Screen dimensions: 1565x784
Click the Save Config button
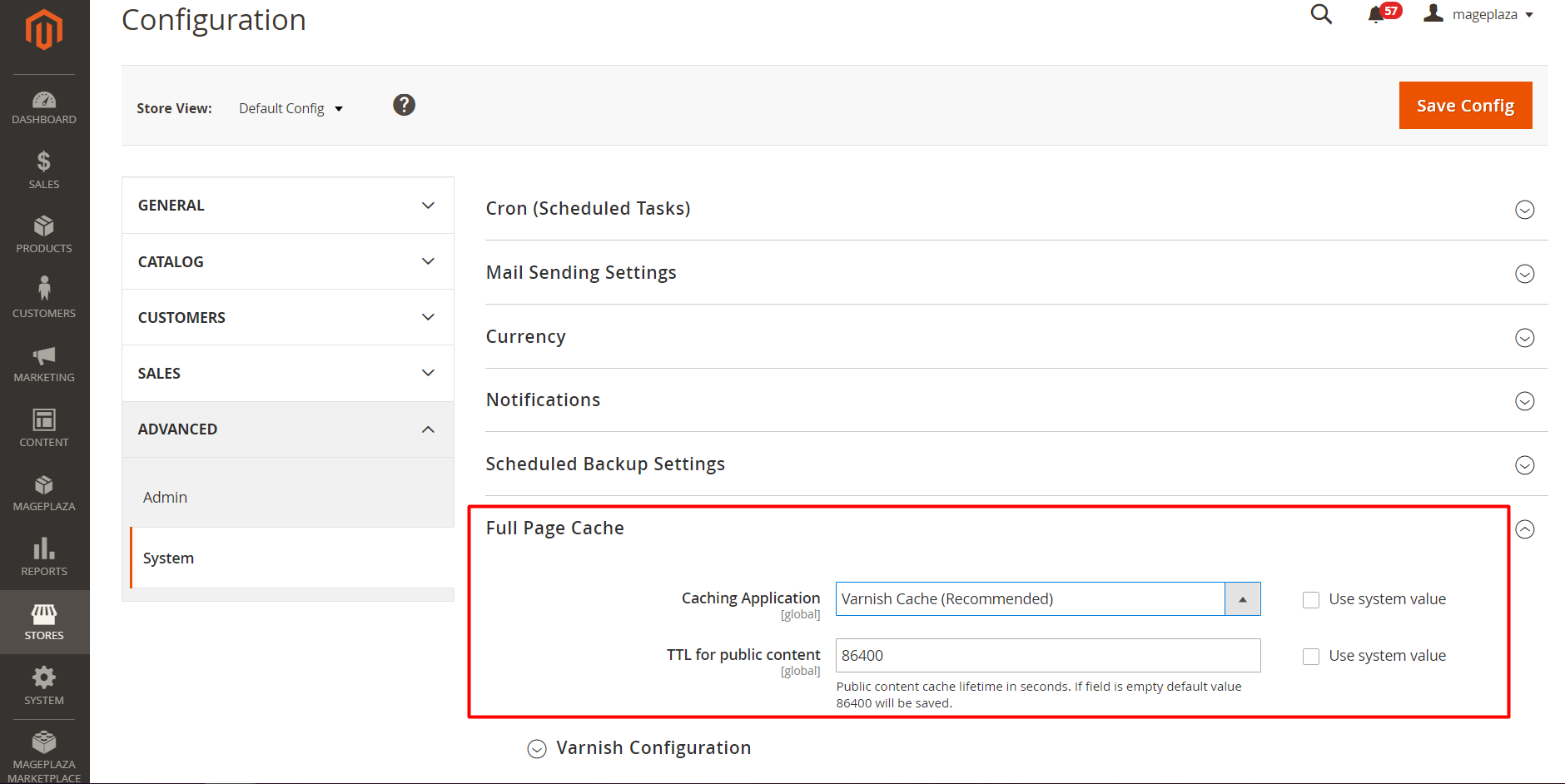click(1465, 106)
